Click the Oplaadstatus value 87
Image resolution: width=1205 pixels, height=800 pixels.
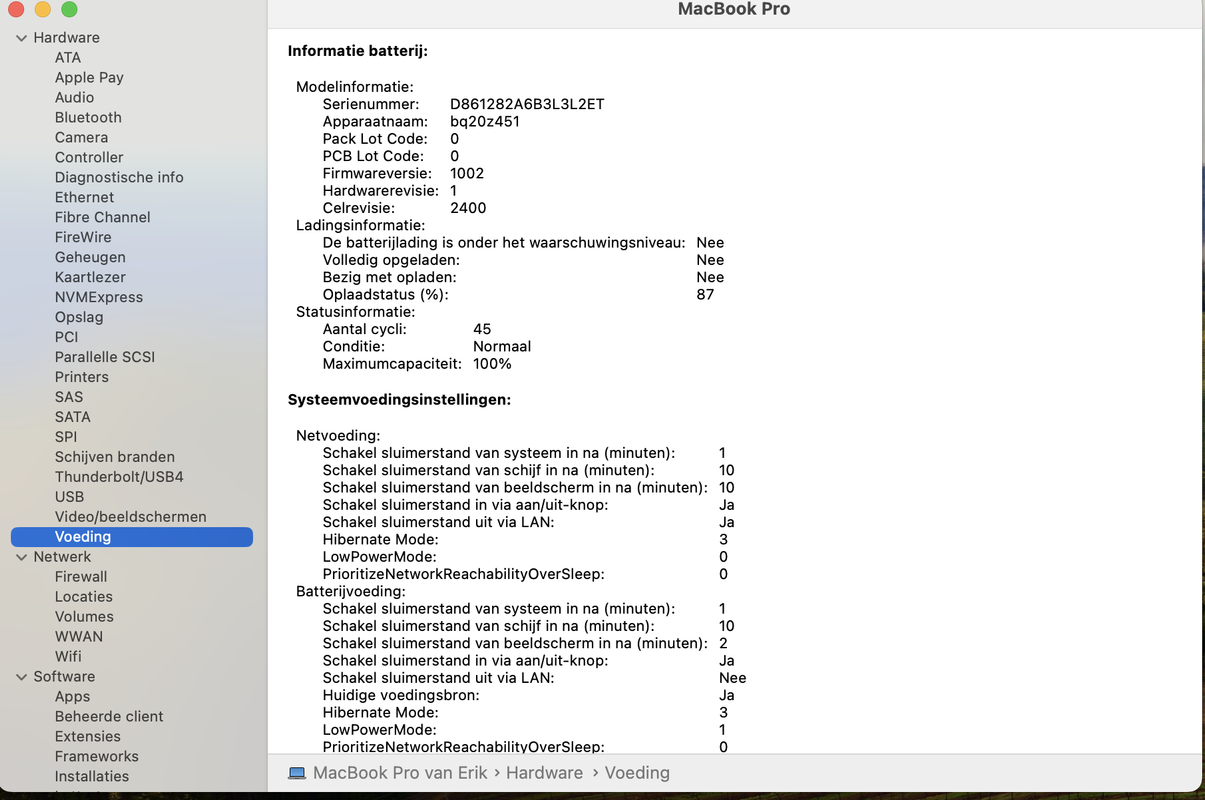[x=705, y=295]
